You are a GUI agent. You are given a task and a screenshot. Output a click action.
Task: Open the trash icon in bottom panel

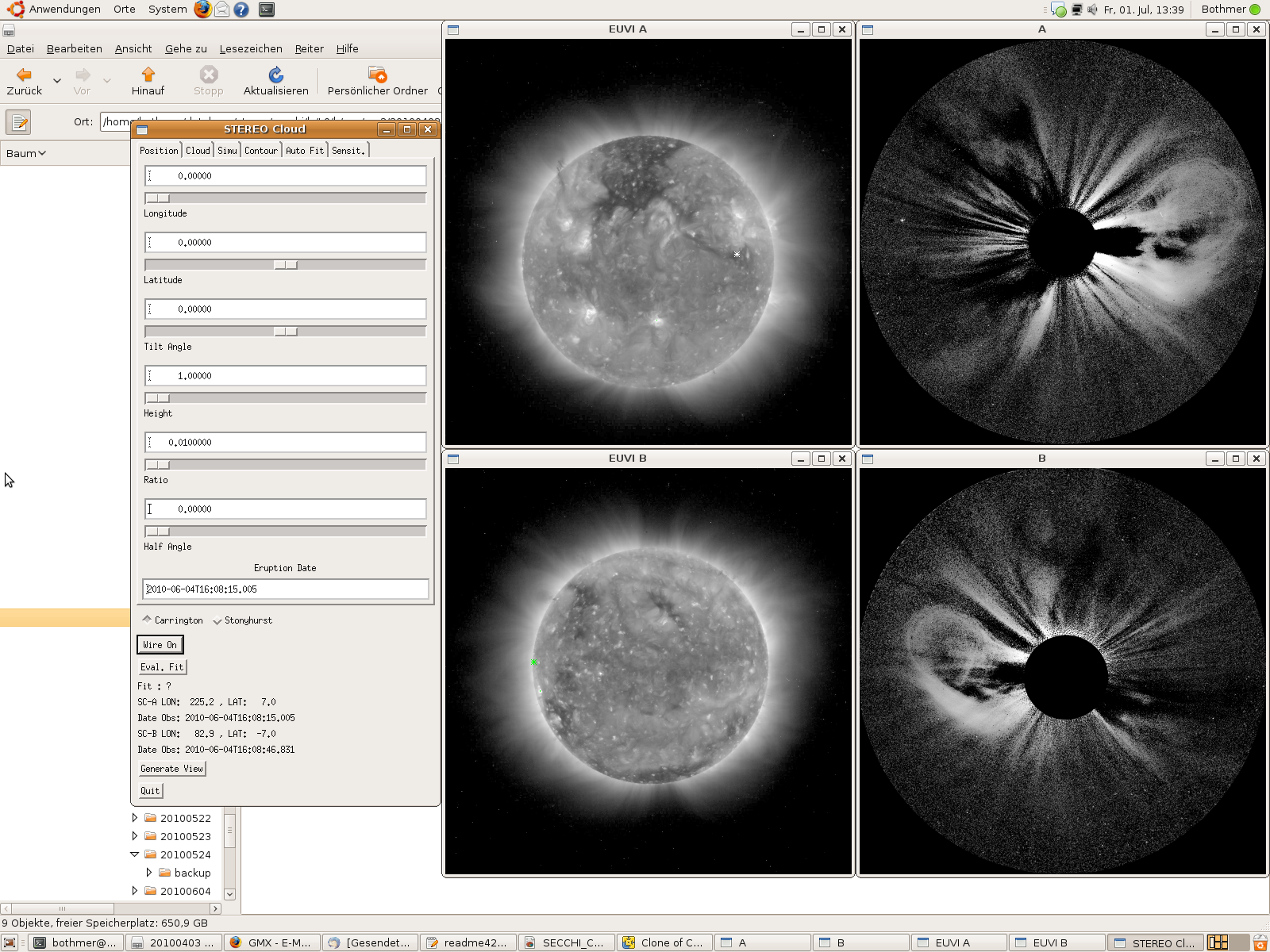tap(1260, 942)
